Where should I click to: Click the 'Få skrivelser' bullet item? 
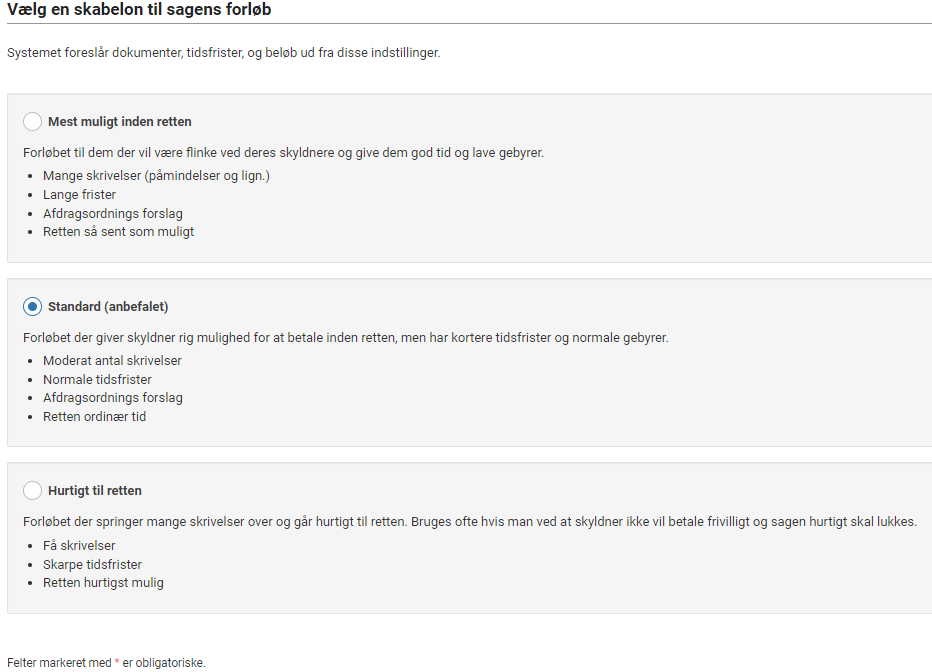pyautogui.click(x=79, y=546)
